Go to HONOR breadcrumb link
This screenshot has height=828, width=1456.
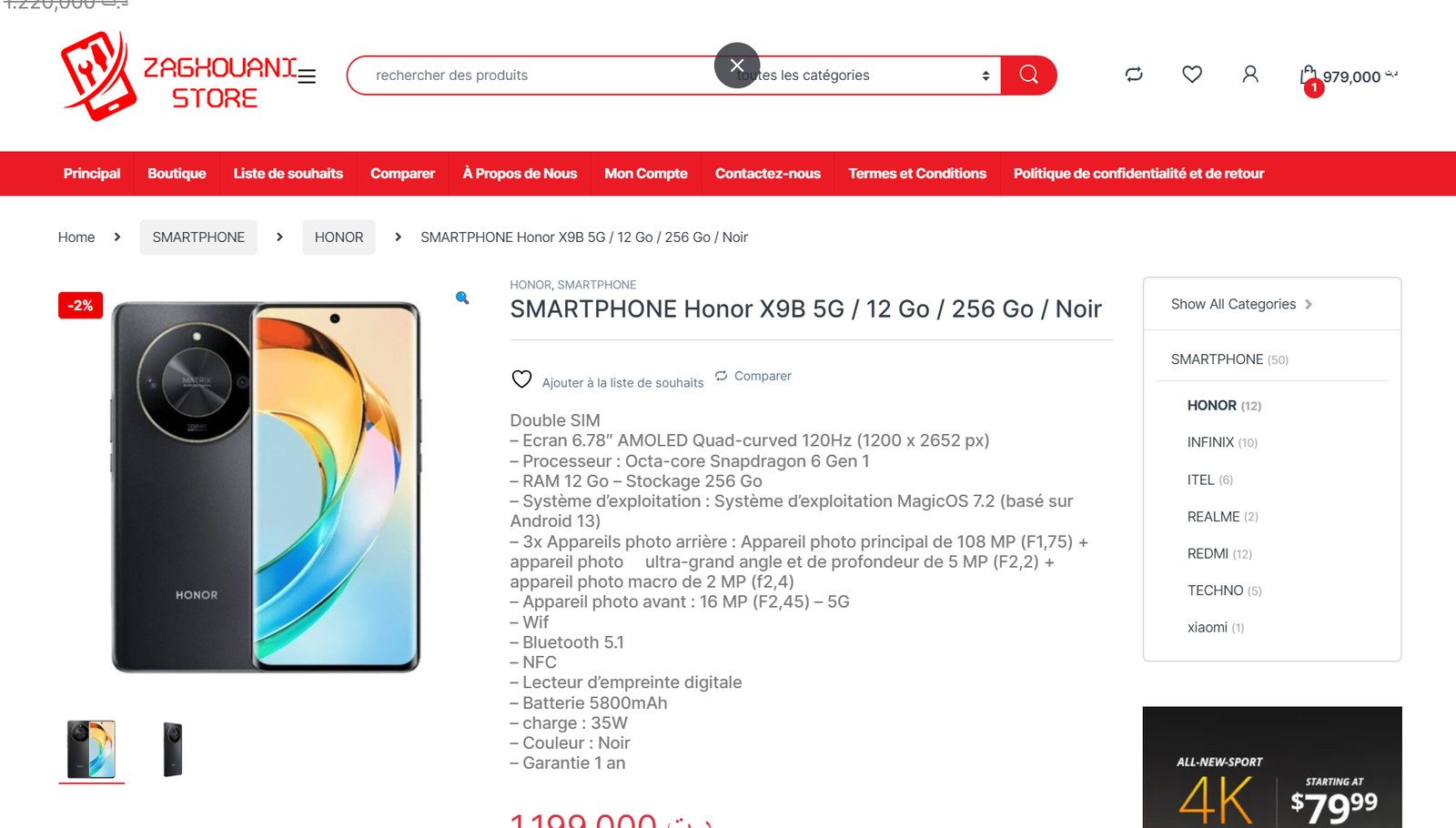(339, 237)
